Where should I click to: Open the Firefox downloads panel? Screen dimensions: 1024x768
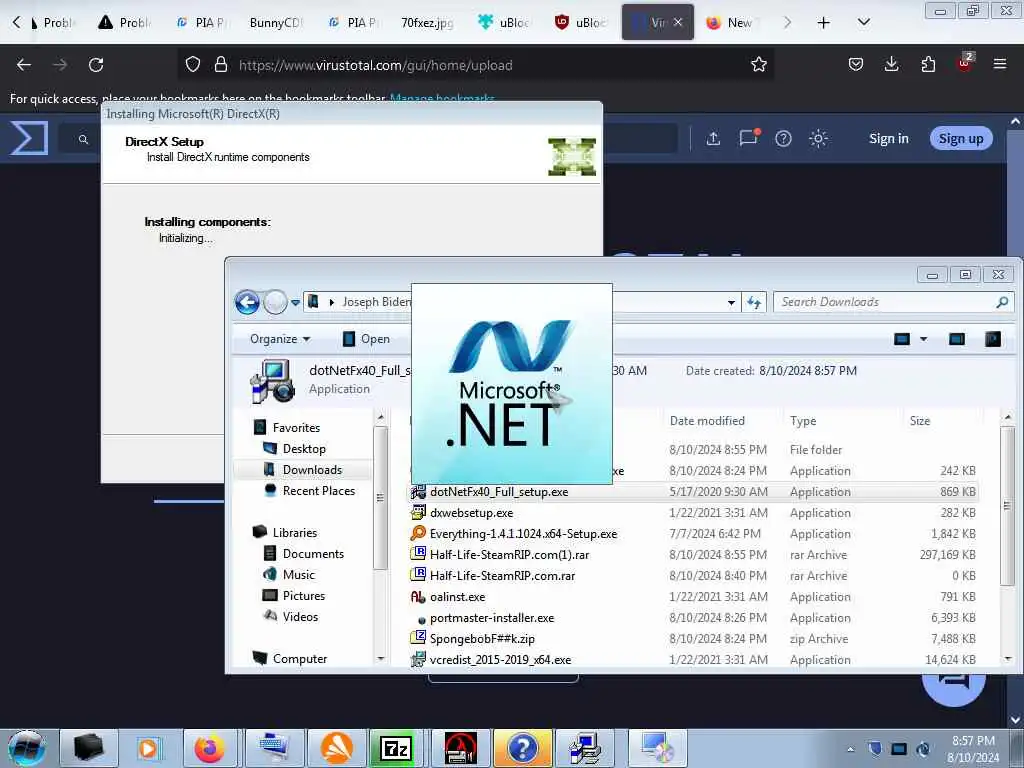[891, 65]
